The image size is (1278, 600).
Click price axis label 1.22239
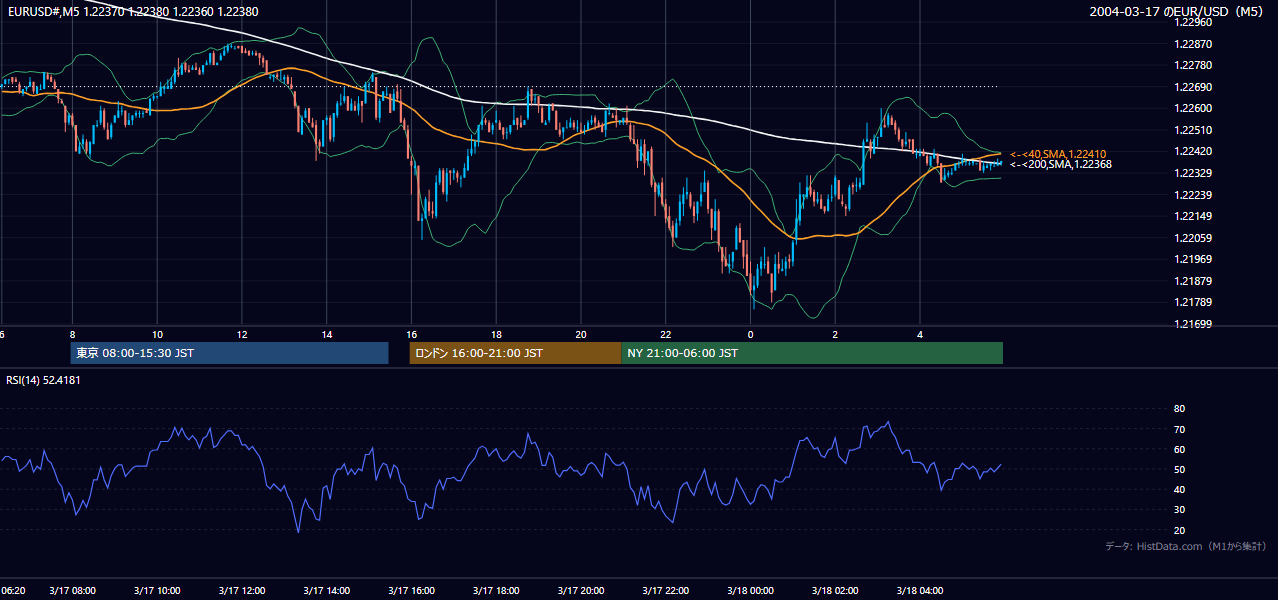[x=1193, y=195]
